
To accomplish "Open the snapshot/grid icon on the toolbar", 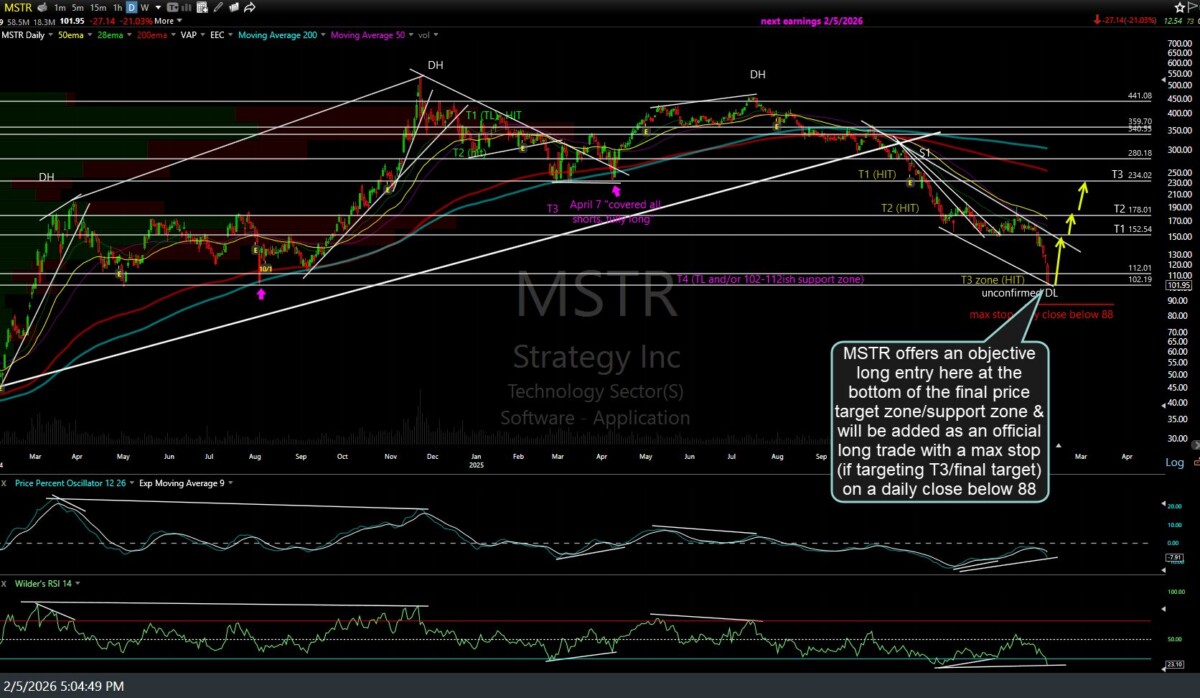I will 200,8.
